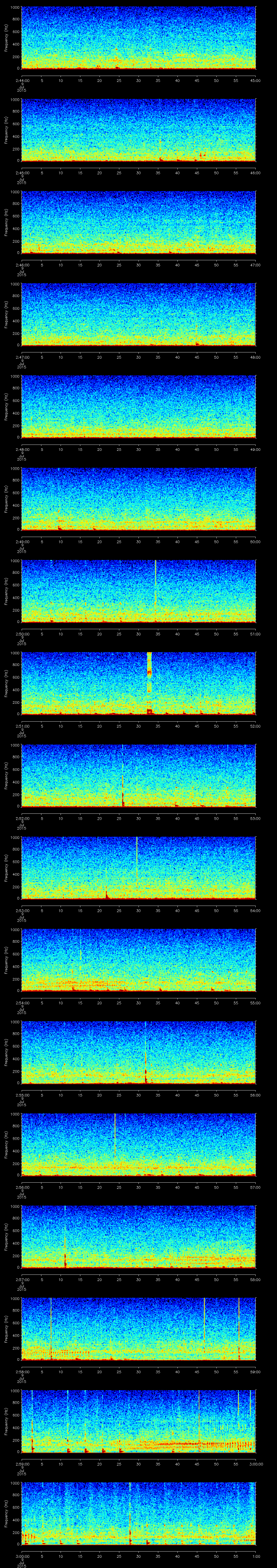Click the "30" seconds tick under the 2:47:00 panel
Screen dimensions: 277x1568
point(138,357)
